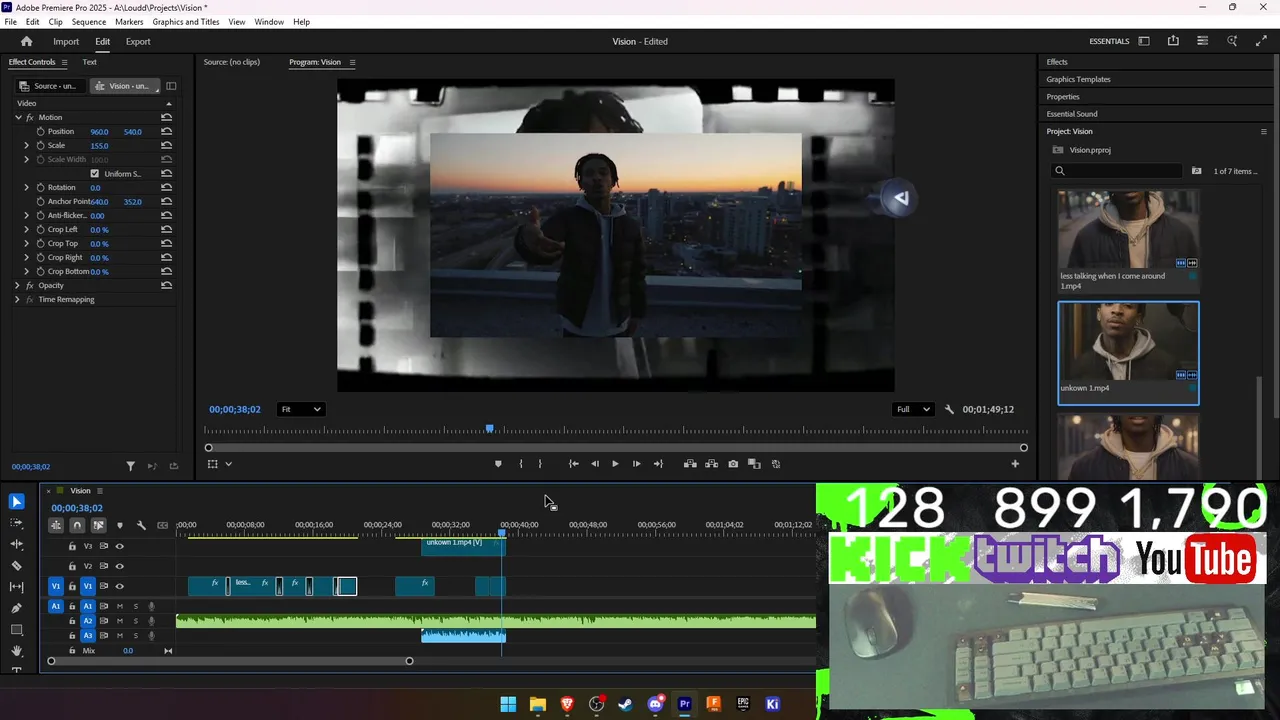Viewport: 1280px width, 720px height.
Task: Open the Markers menu
Action: click(x=129, y=22)
